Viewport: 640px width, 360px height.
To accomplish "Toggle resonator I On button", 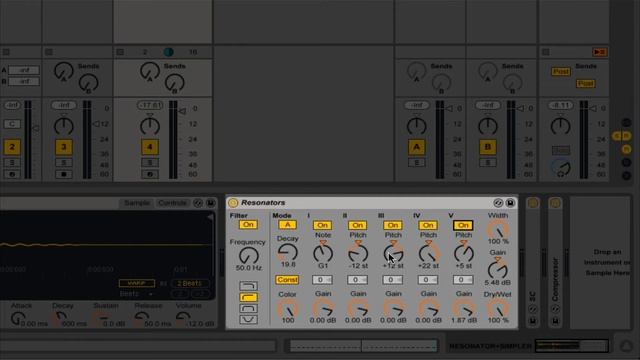I will point(322,225).
